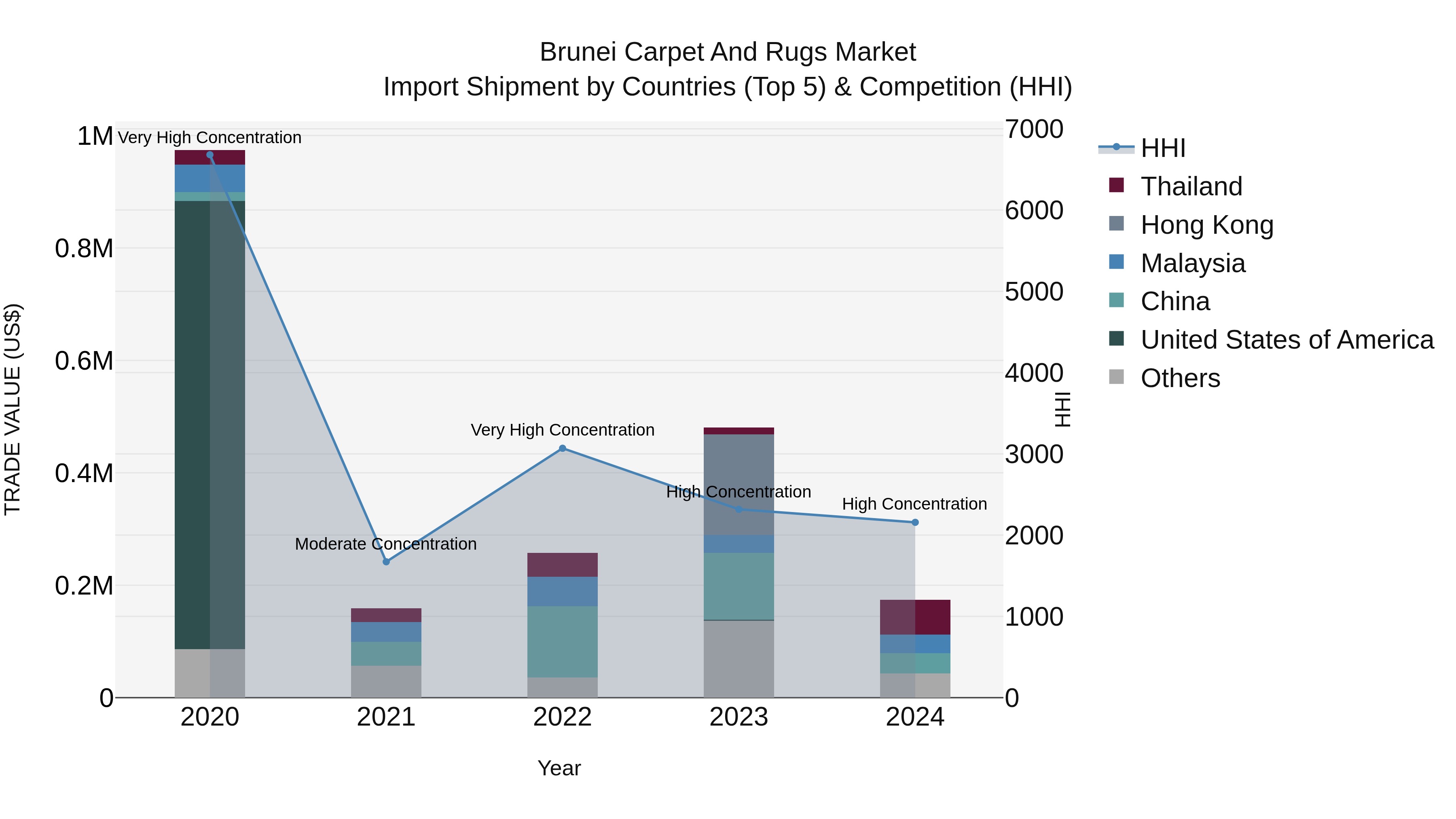This screenshot has width=1456, height=819.
Task: Click the Very High Concentration label above 2020
Action: 210,138
